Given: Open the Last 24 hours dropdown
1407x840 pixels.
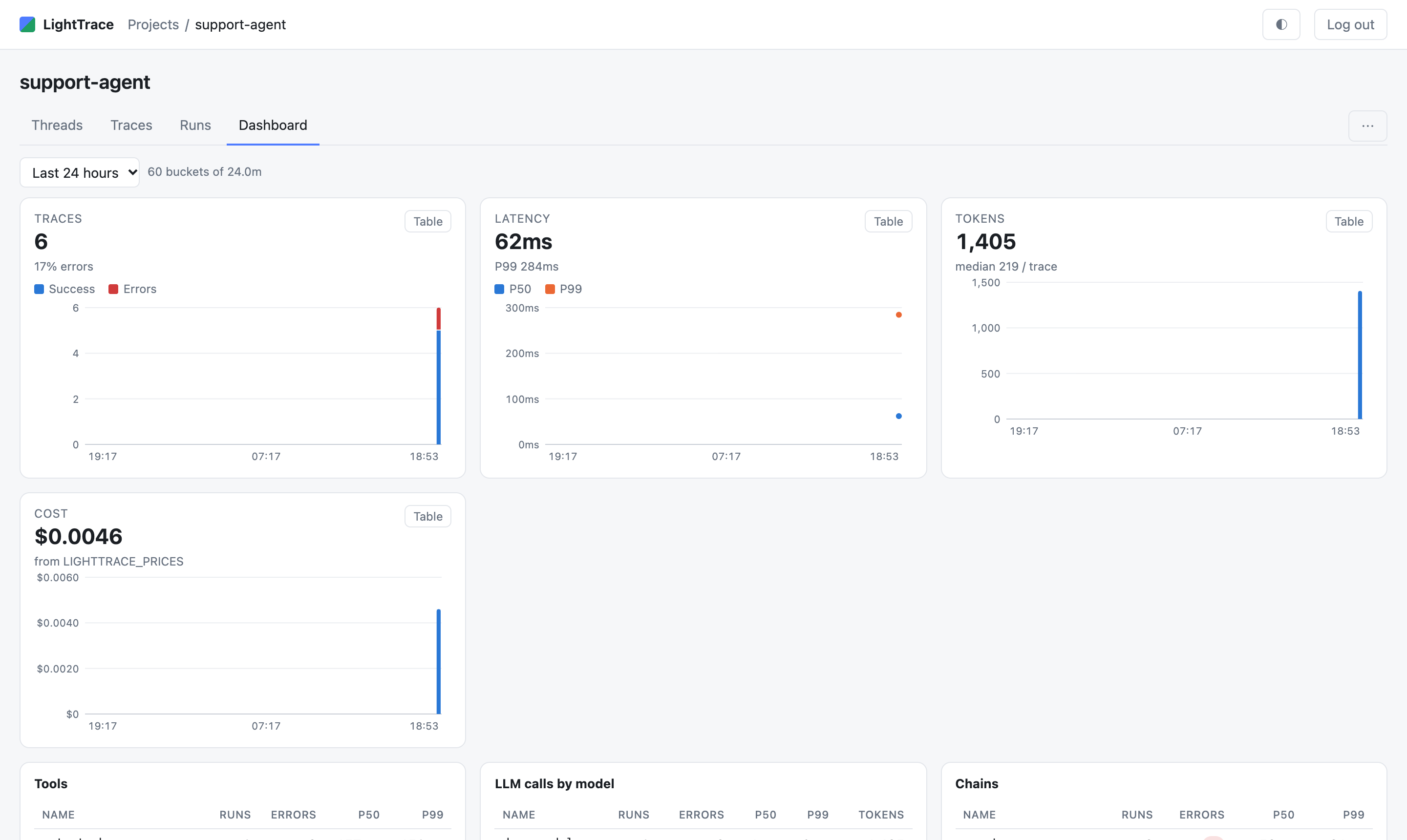Looking at the screenshot, I should 80,172.
